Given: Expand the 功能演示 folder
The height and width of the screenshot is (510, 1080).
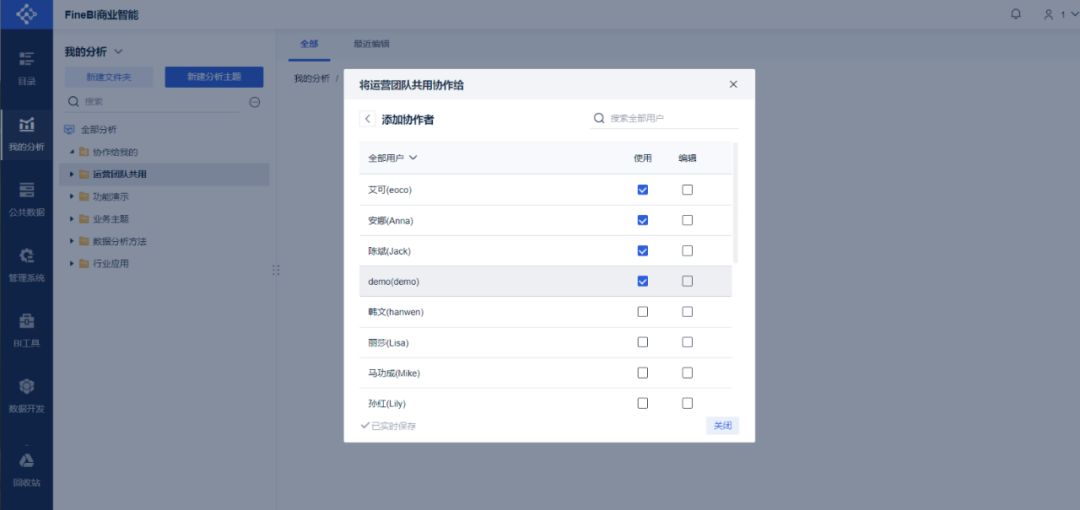Looking at the screenshot, I should 72,196.
